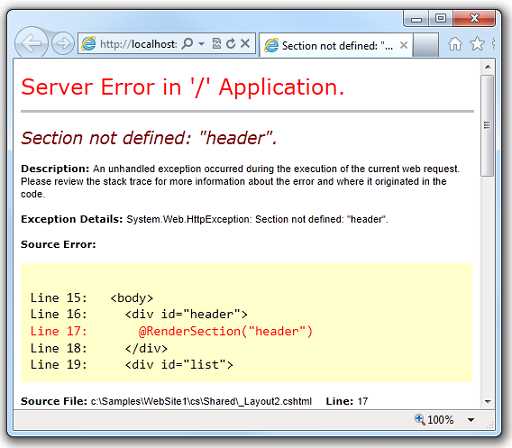The height and width of the screenshot is (448, 512).
Task: Click the 'Source File:' label
Action: coord(54,401)
